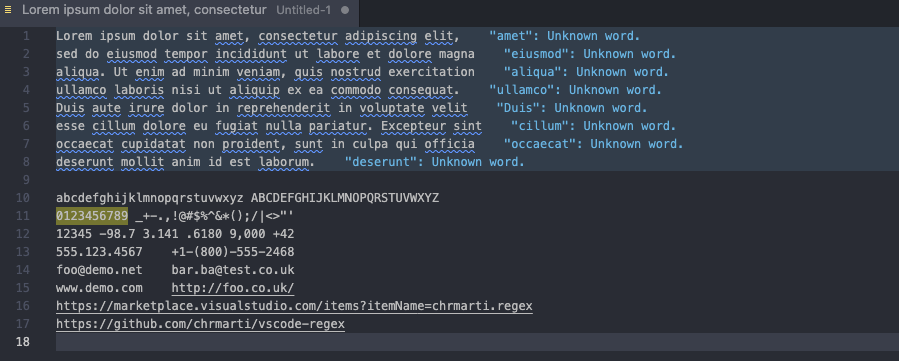This screenshot has width=899, height=361.
Task: Open the github.com/chrmarti/vscode-regex link
Action: pos(201,324)
